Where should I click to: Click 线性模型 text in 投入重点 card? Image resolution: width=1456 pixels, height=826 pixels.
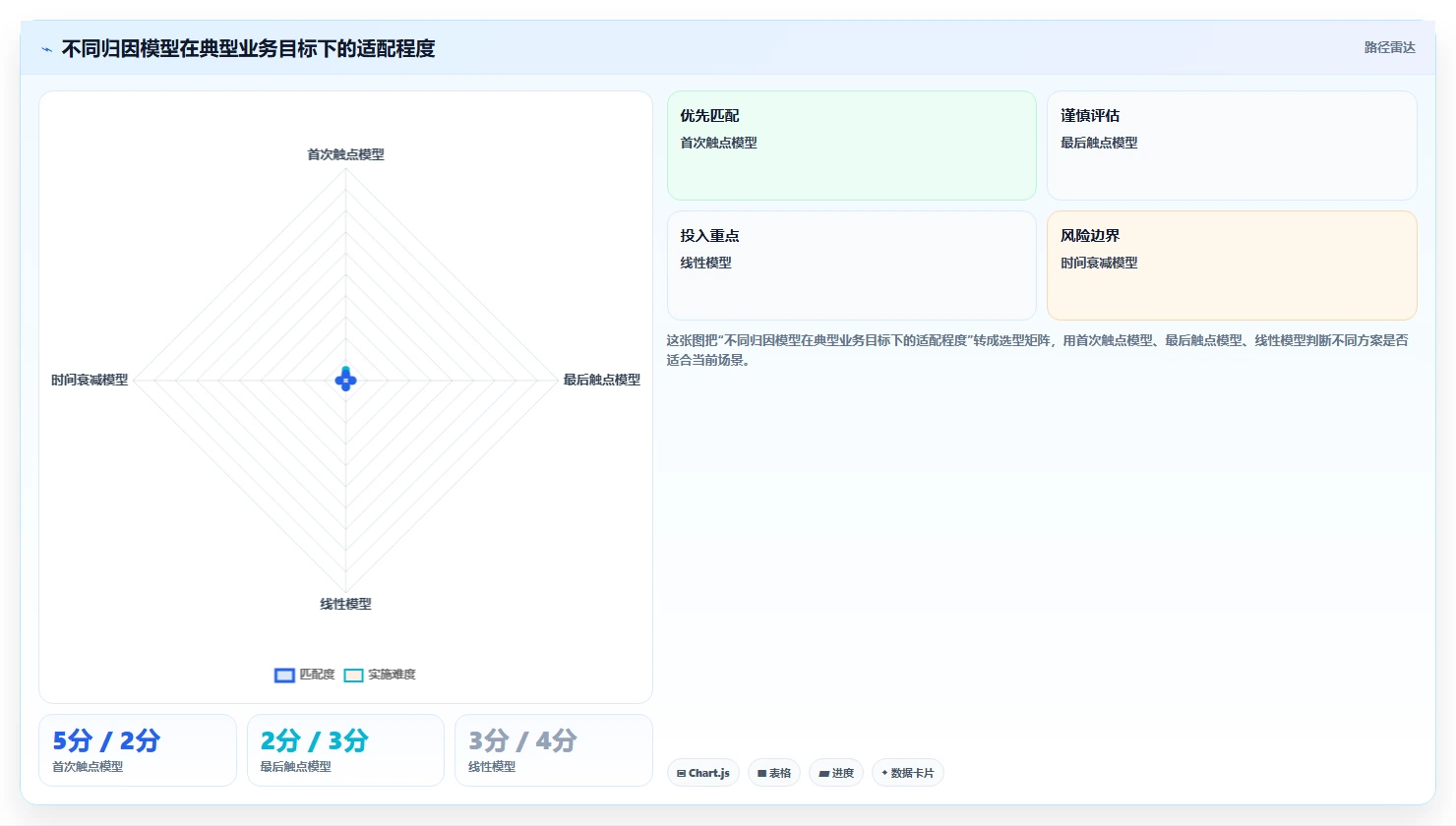tap(705, 263)
